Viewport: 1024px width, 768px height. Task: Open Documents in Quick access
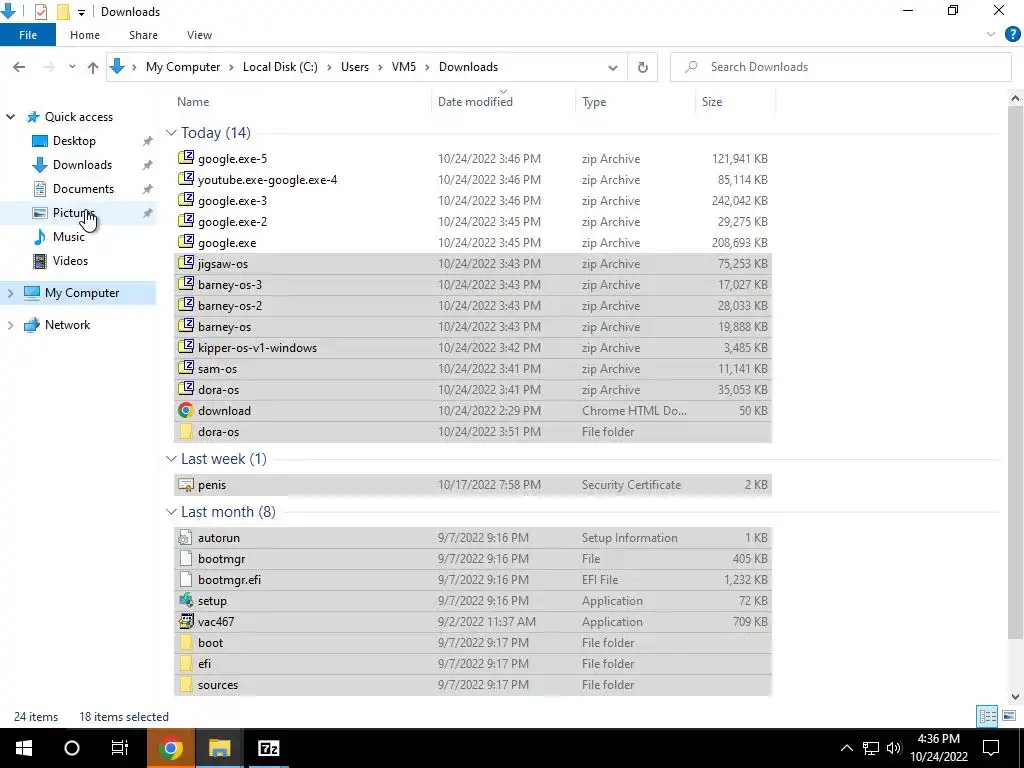[83, 189]
